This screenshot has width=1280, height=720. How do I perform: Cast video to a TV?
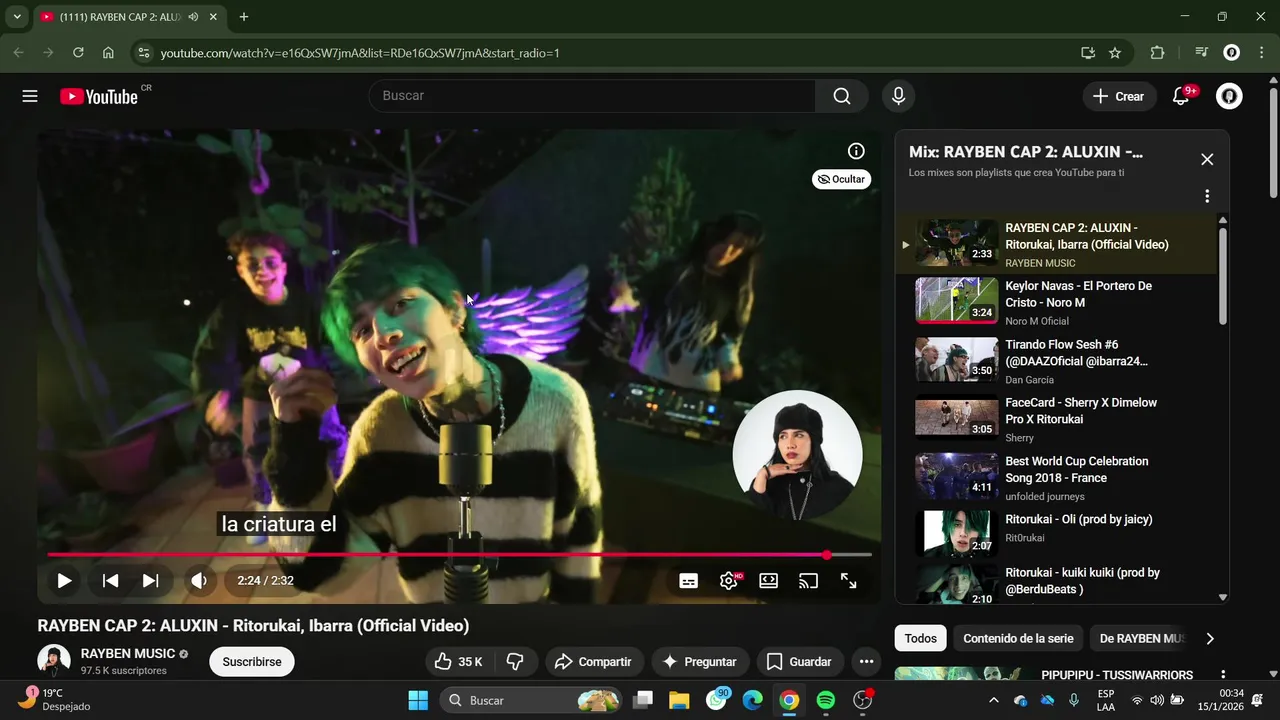click(x=808, y=580)
